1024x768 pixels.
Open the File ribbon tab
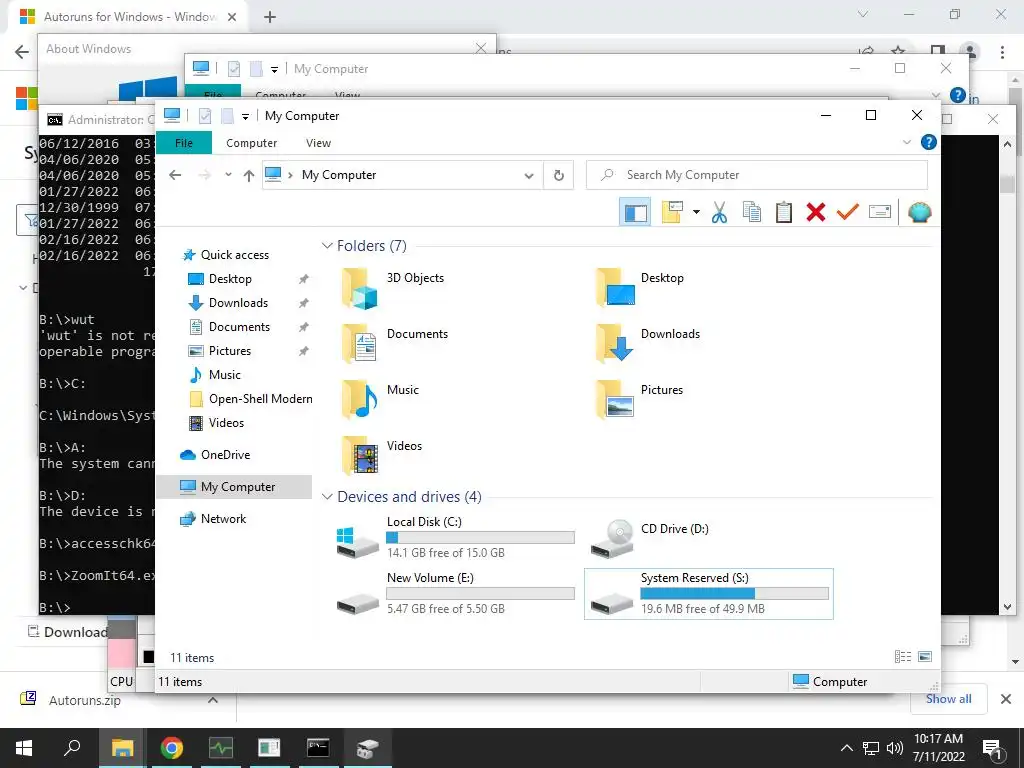coord(184,143)
